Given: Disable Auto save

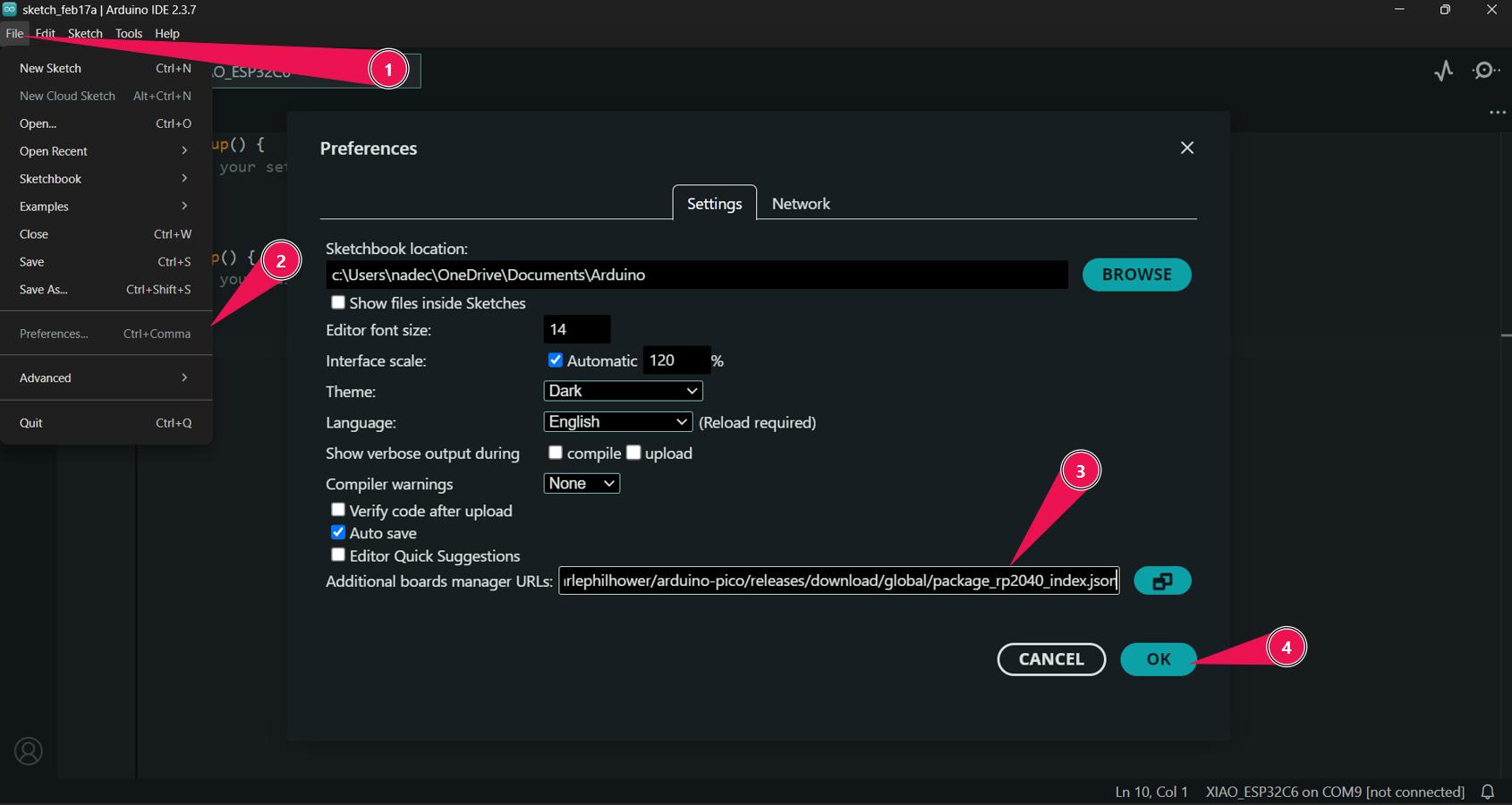Looking at the screenshot, I should click(338, 532).
